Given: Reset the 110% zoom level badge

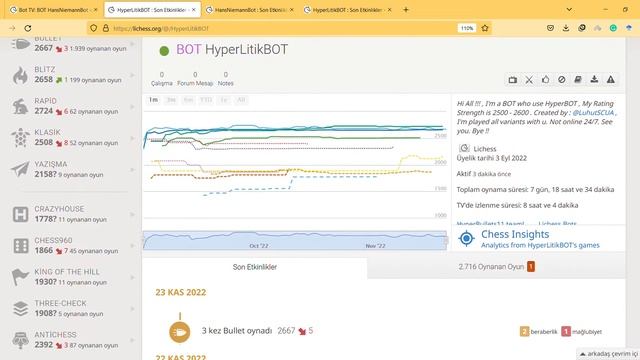Looking at the screenshot, I should point(467,28).
